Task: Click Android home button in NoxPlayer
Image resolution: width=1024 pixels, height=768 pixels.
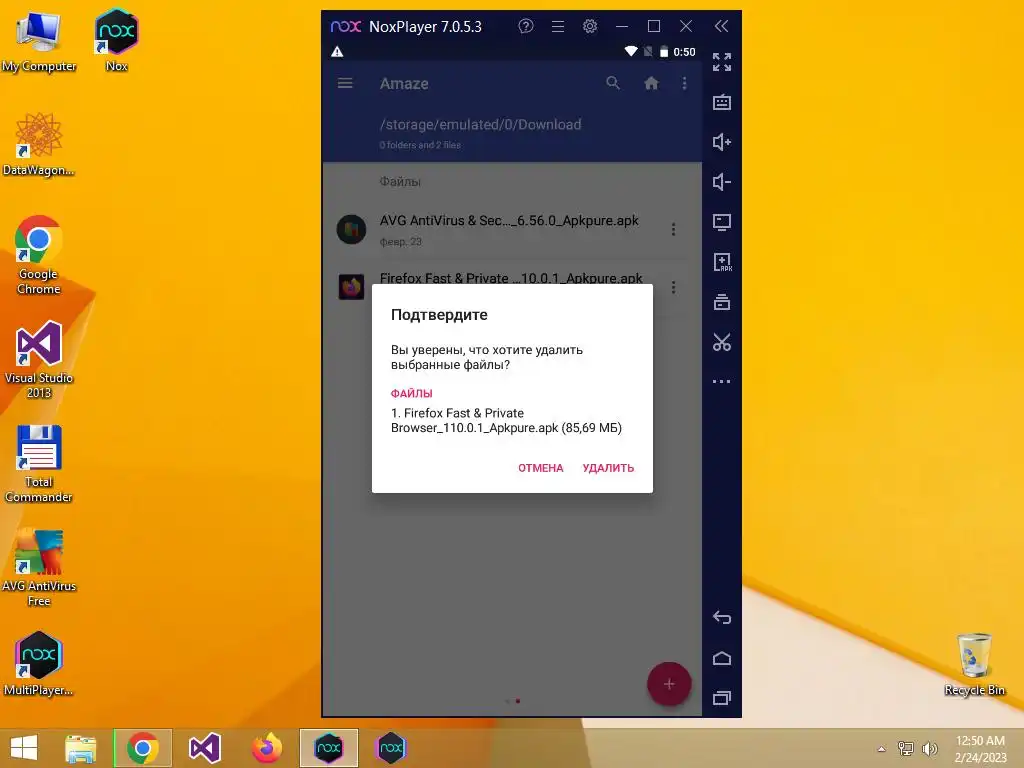Action: [722, 658]
